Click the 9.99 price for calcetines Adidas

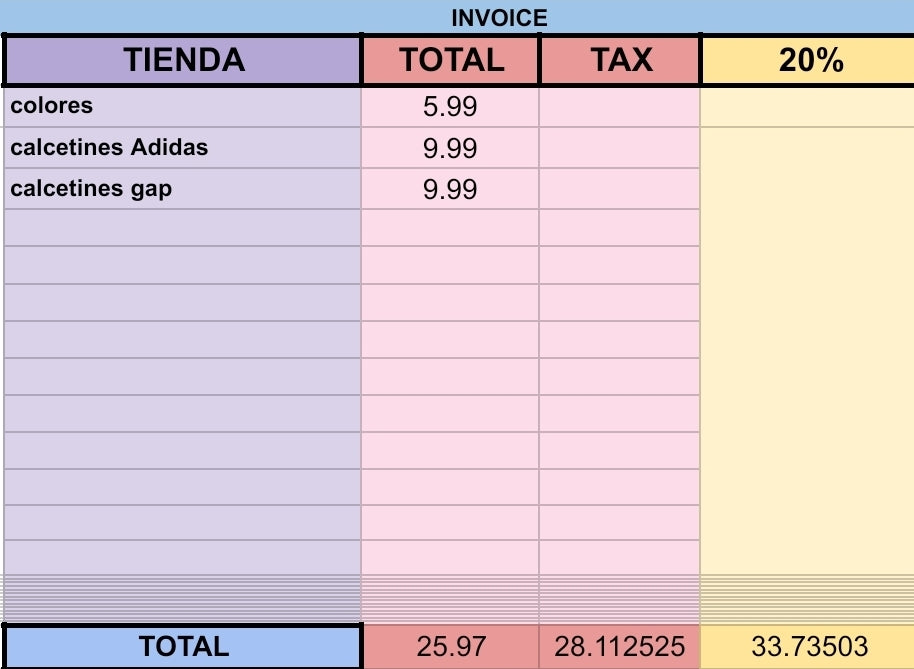(x=450, y=149)
